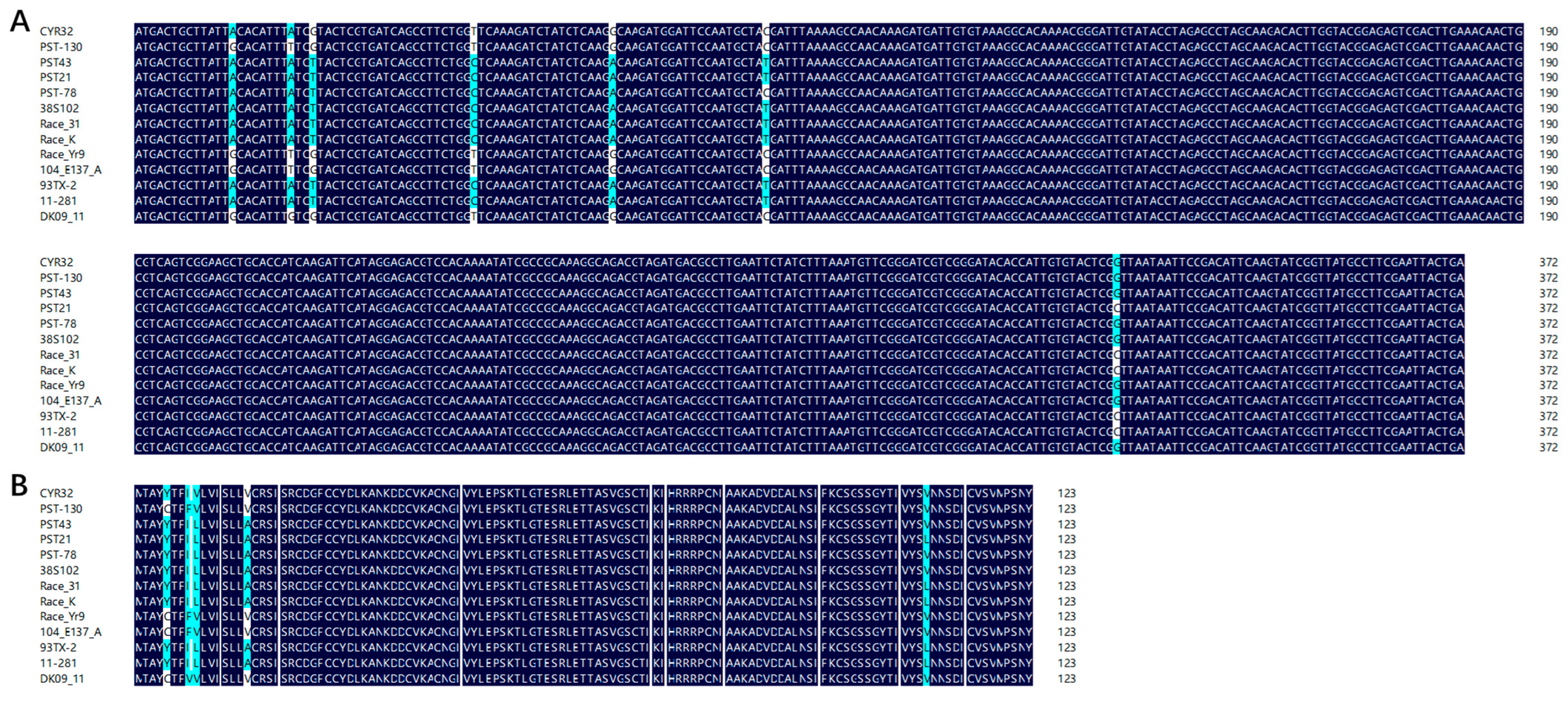The width and height of the screenshot is (1568, 701).
Task: Click Race_Yr9 label in second nucleotide block
Action: pos(62,385)
